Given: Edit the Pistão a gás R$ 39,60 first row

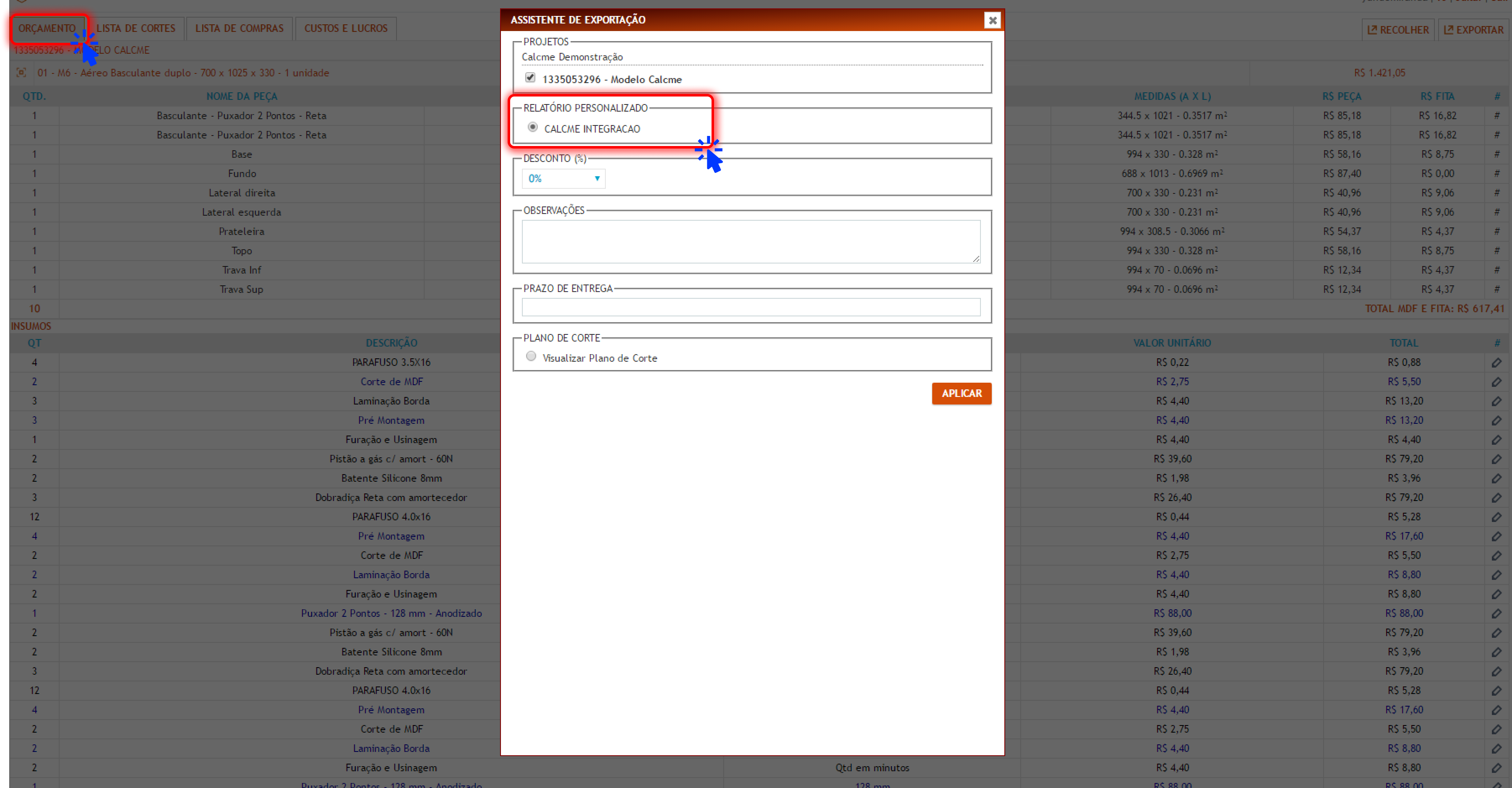Looking at the screenshot, I should [1496, 459].
